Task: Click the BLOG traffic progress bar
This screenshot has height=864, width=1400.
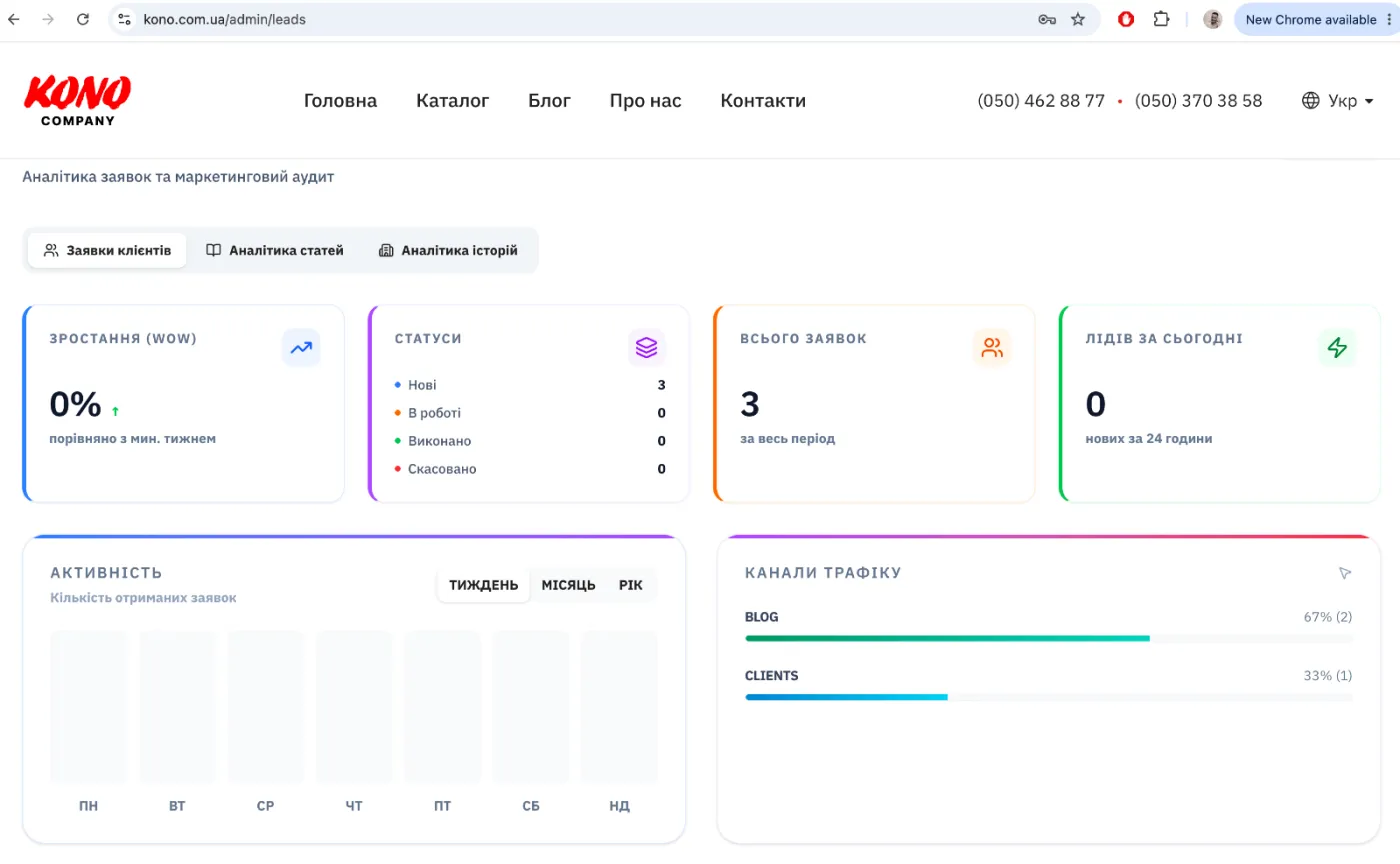Action: point(1049,638)
